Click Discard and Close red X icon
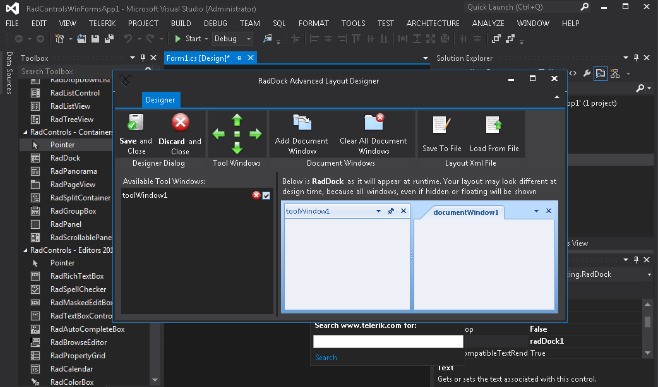 (x=180, y=122)
